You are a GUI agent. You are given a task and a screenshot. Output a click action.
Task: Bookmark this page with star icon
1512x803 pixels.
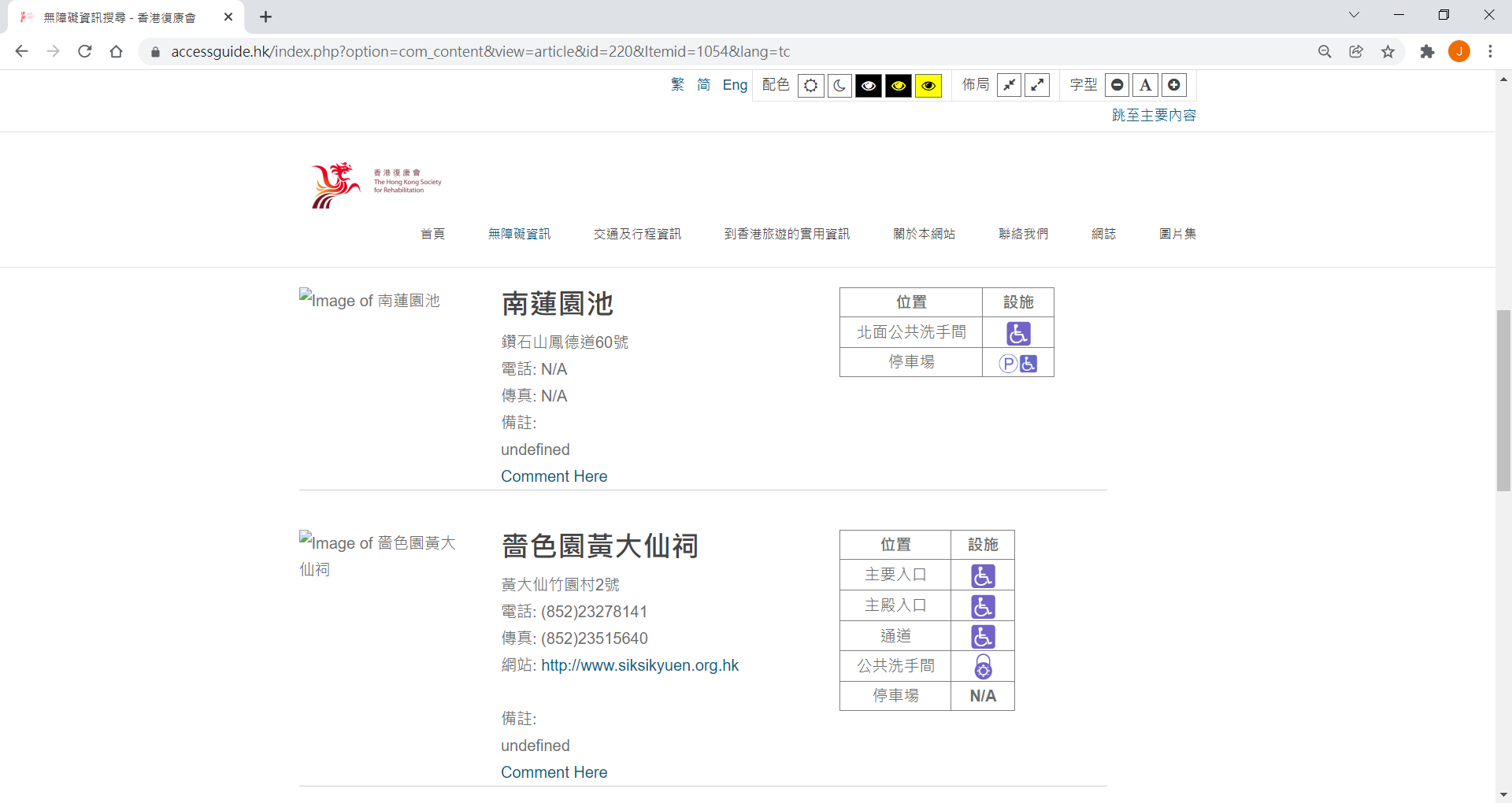pyautogui.click(x=1388, y=51)
